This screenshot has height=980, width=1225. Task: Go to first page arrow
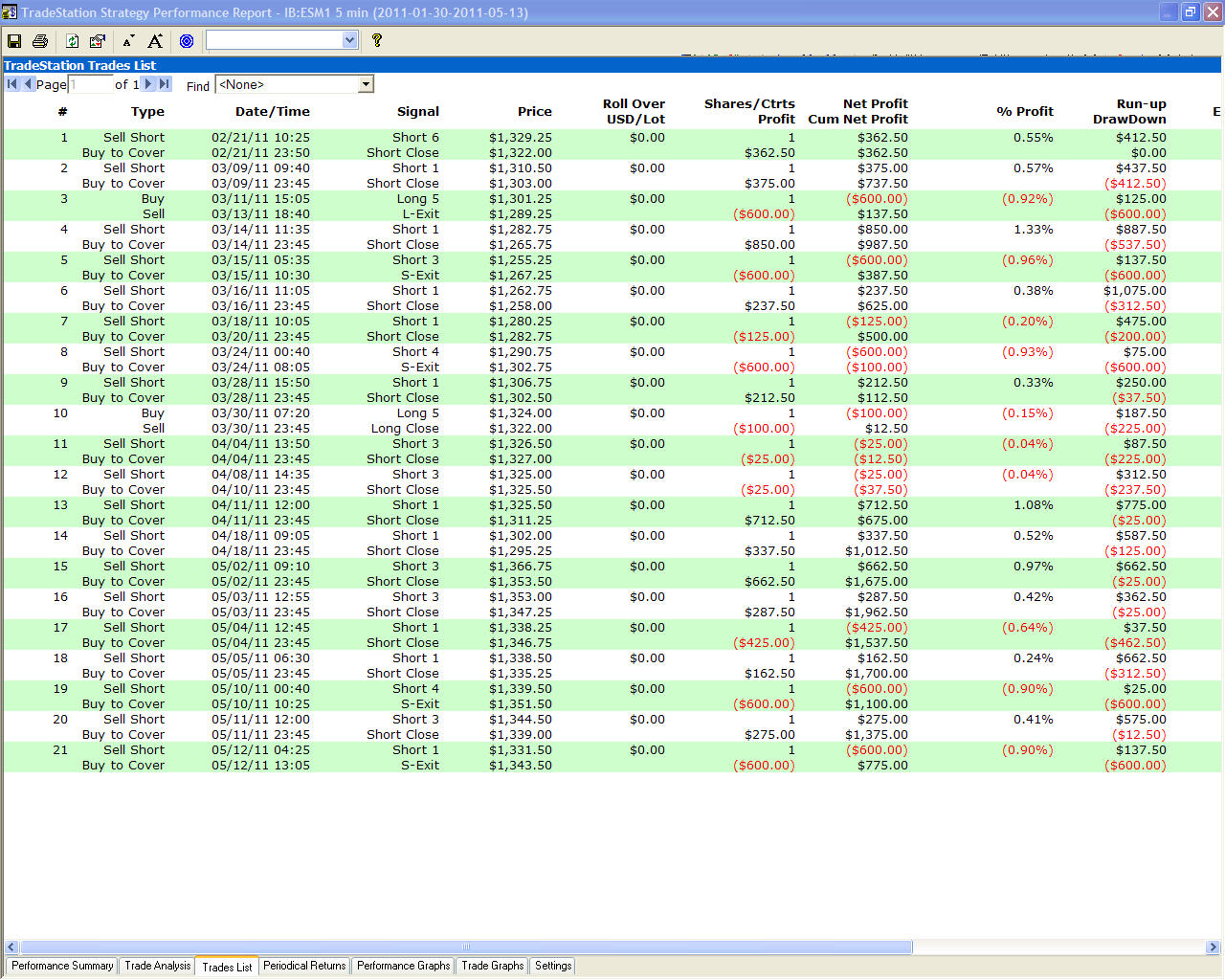pyautogui.click(x=12, y=84)
